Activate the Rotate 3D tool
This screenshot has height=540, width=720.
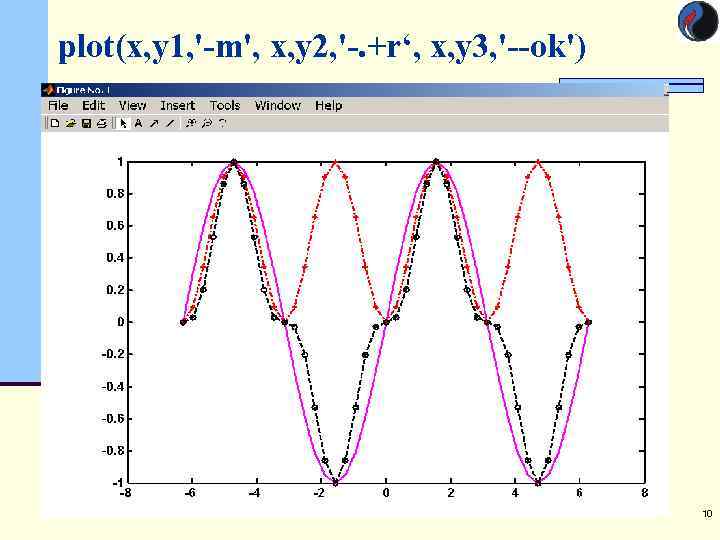[223, 123]
